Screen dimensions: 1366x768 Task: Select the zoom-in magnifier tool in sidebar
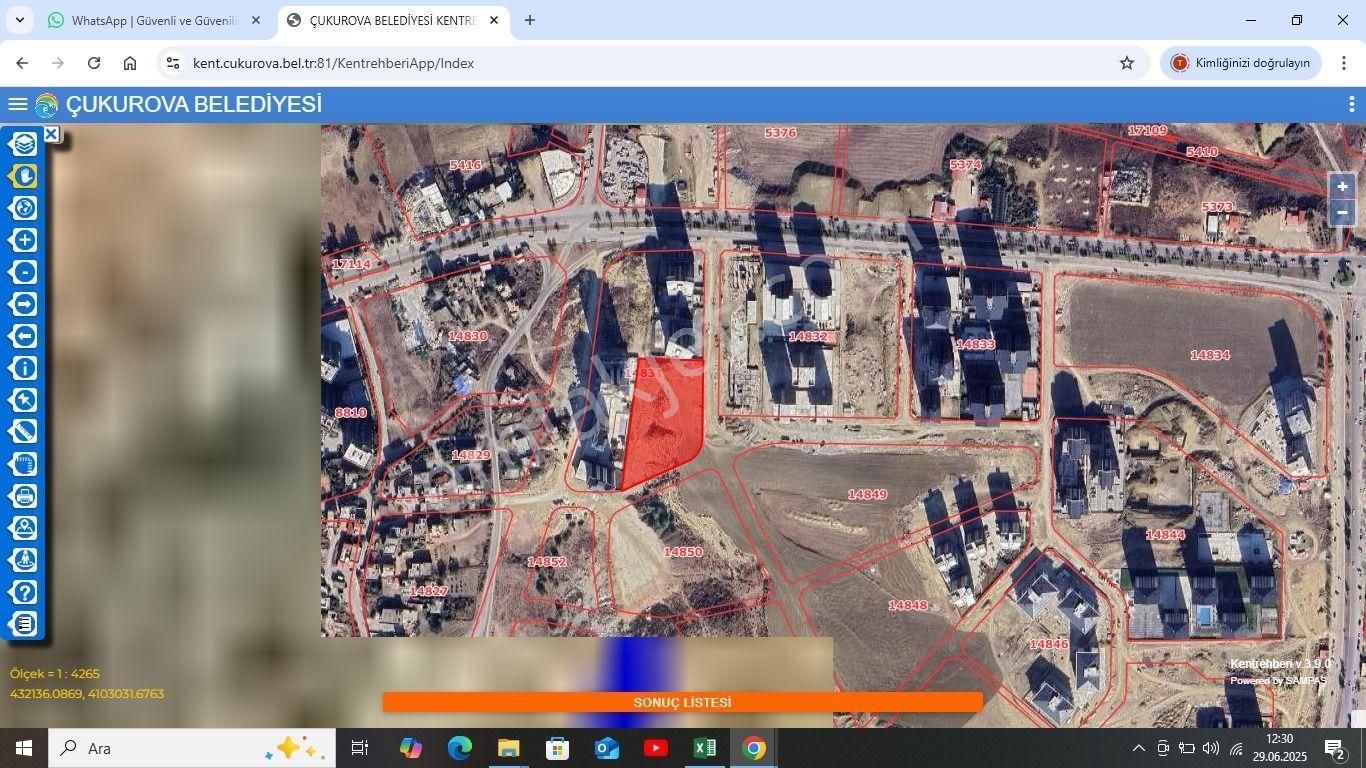point(24,240)
